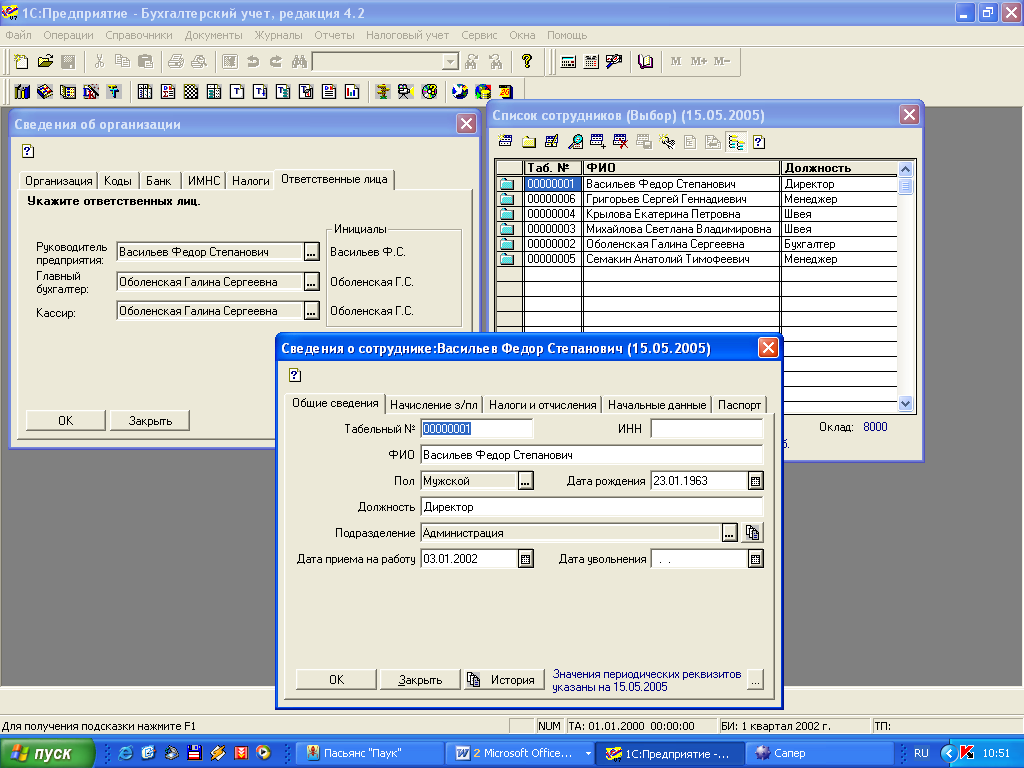Click the copy row plus icon in list
This screenshot has width=1024, height=768.
click(598, 142)
